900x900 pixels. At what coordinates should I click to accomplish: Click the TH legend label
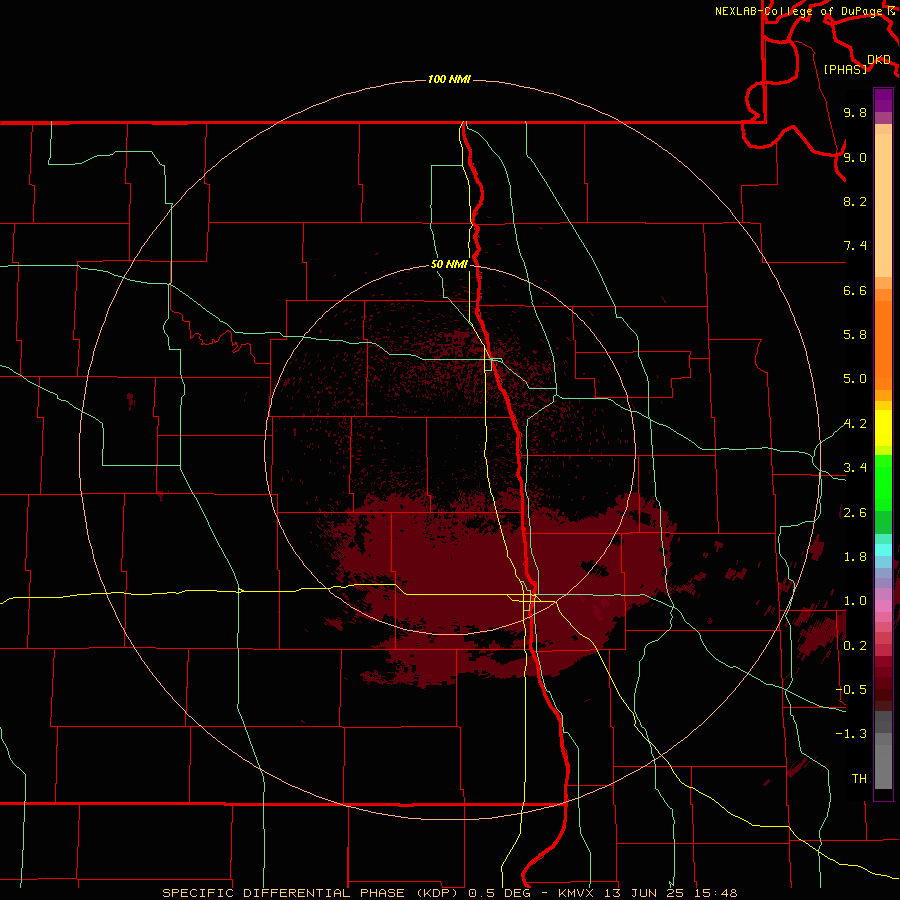point(859,779)
